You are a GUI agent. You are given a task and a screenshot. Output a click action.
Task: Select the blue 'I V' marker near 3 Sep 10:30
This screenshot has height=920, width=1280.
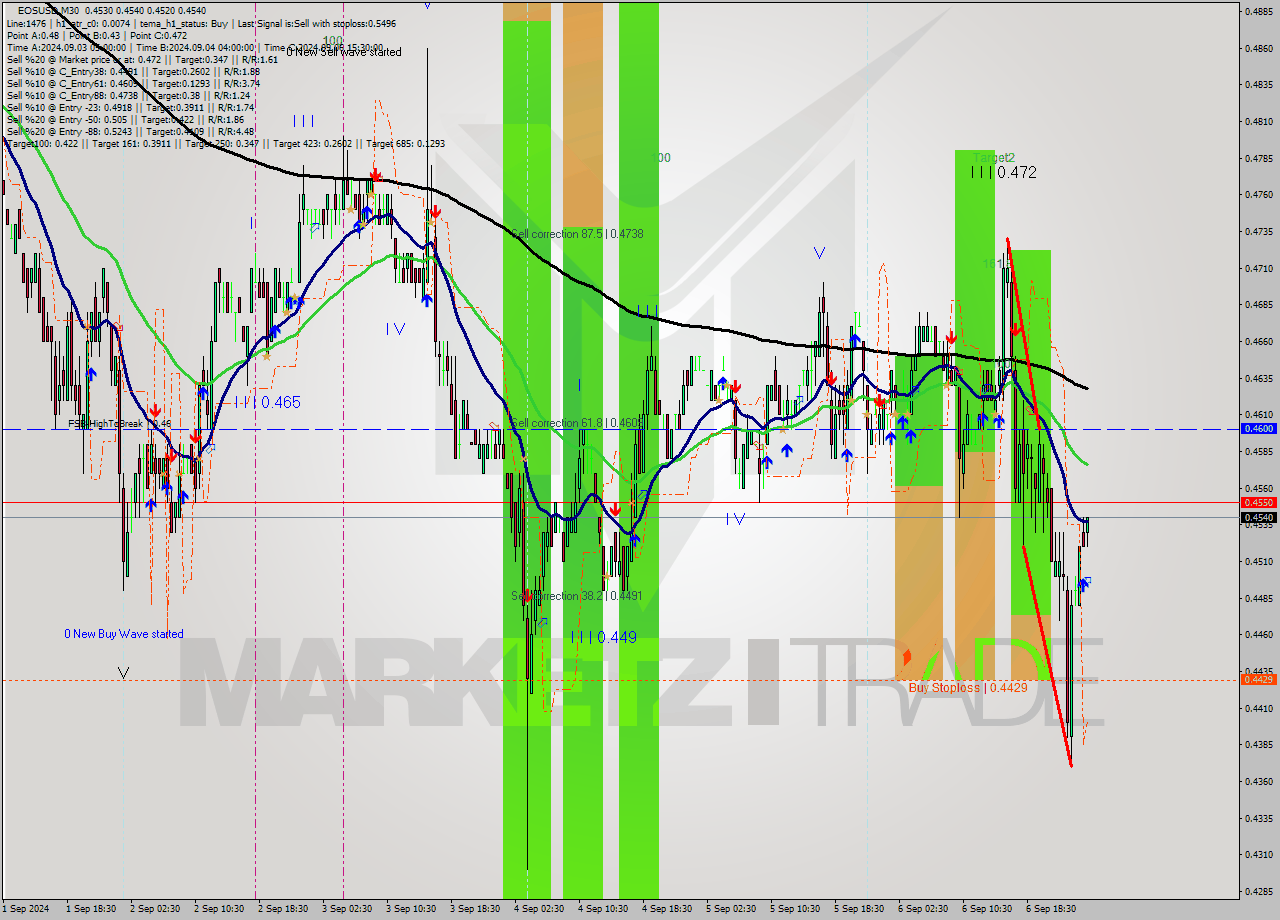coord(395,329)
